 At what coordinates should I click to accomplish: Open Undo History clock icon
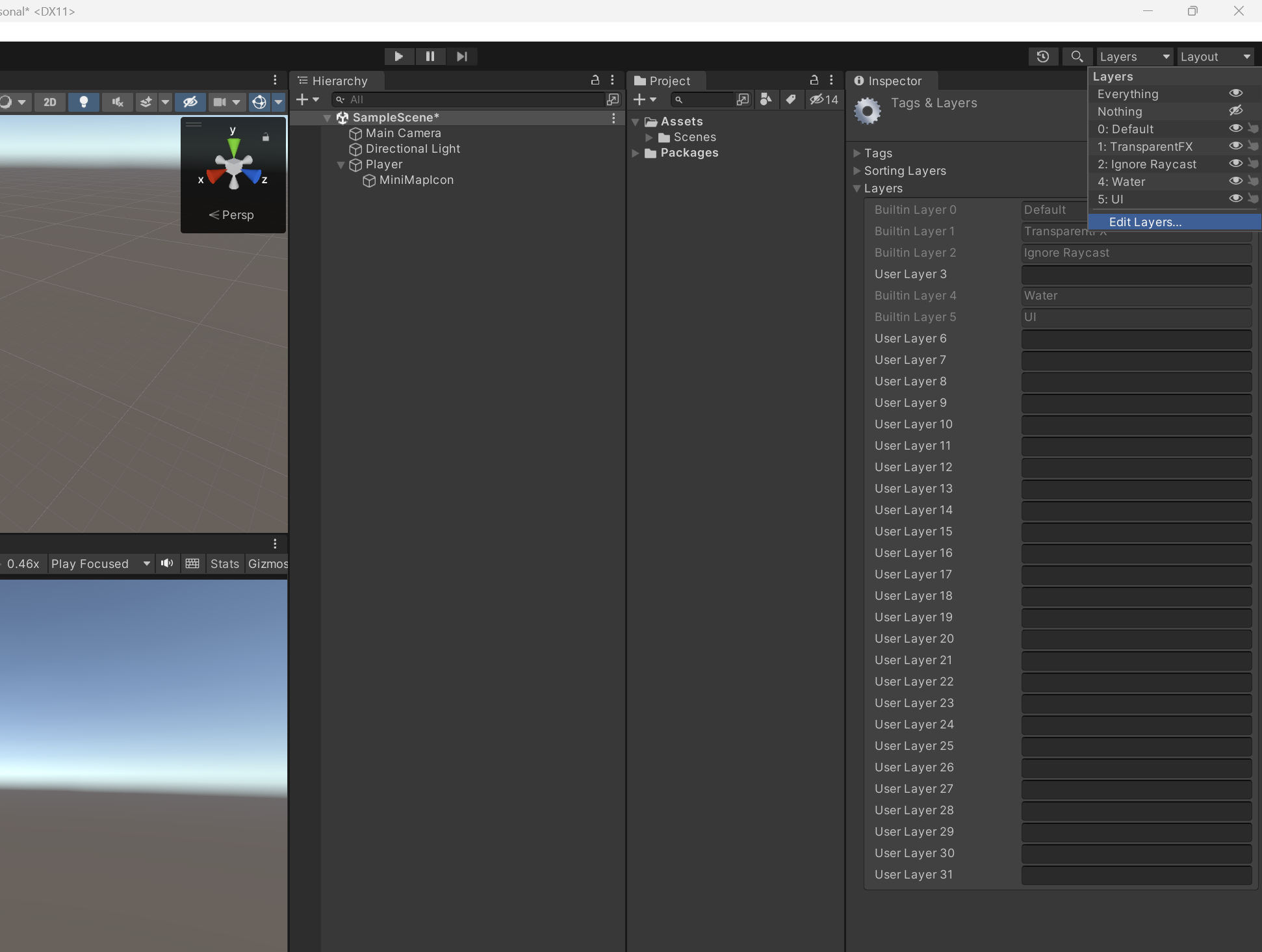click(1042, 57)
